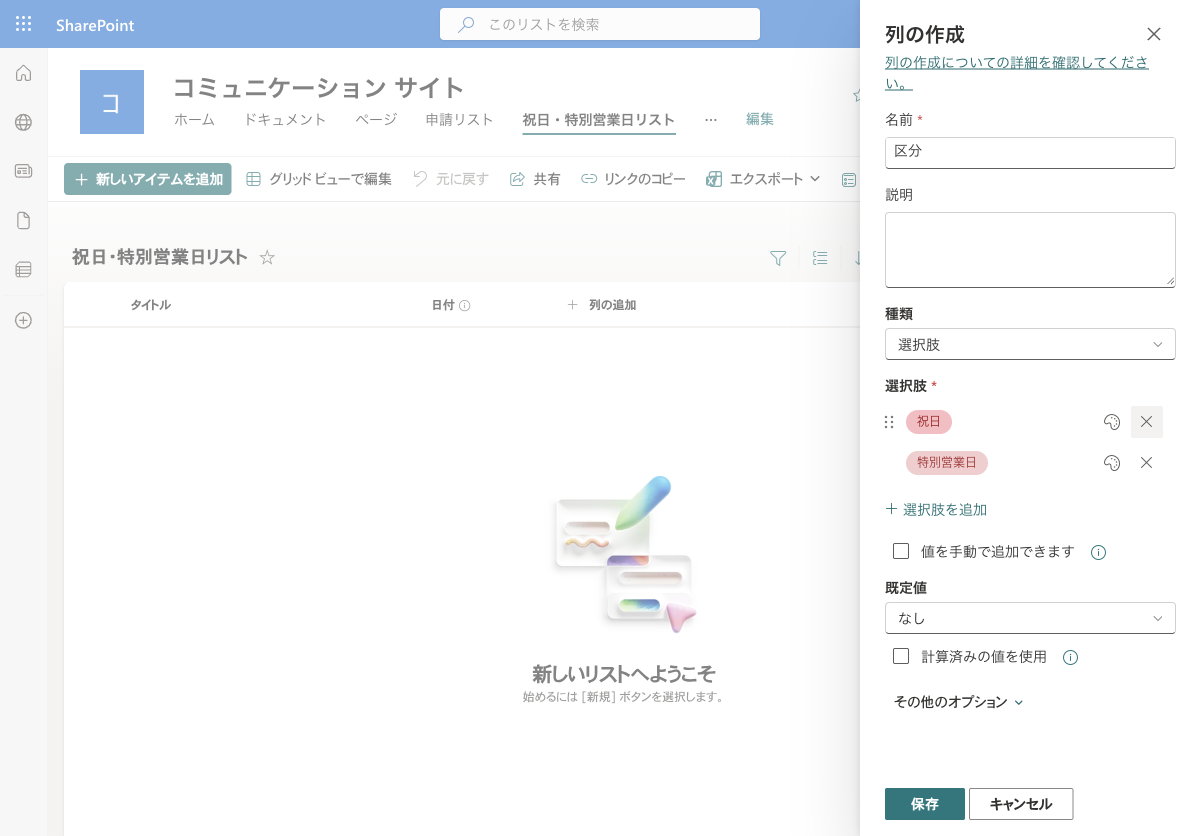Remove the 祝日 choice
1200x836 pixels.
[1147, 422]
